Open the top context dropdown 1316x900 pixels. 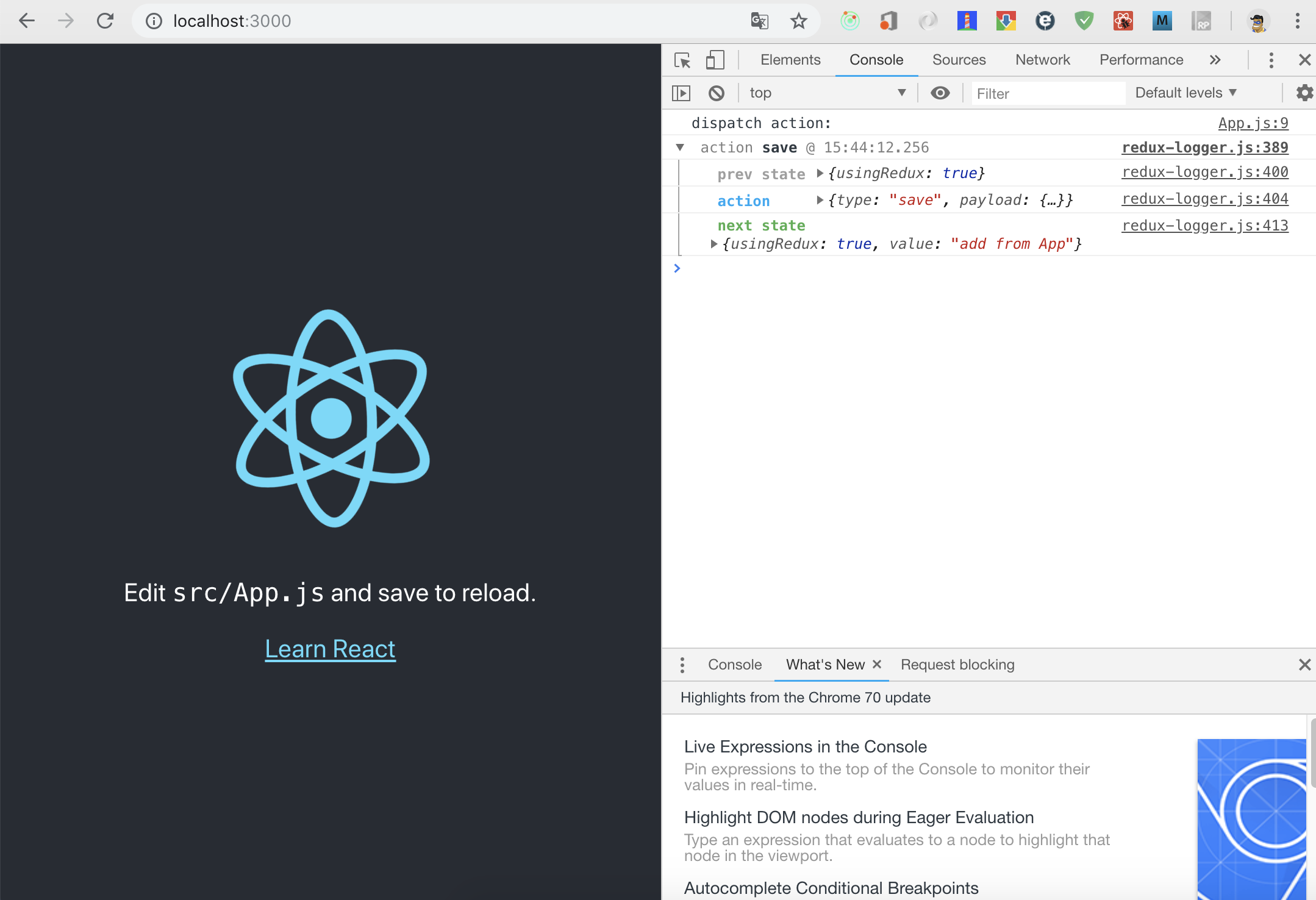[x=826, y=93]
